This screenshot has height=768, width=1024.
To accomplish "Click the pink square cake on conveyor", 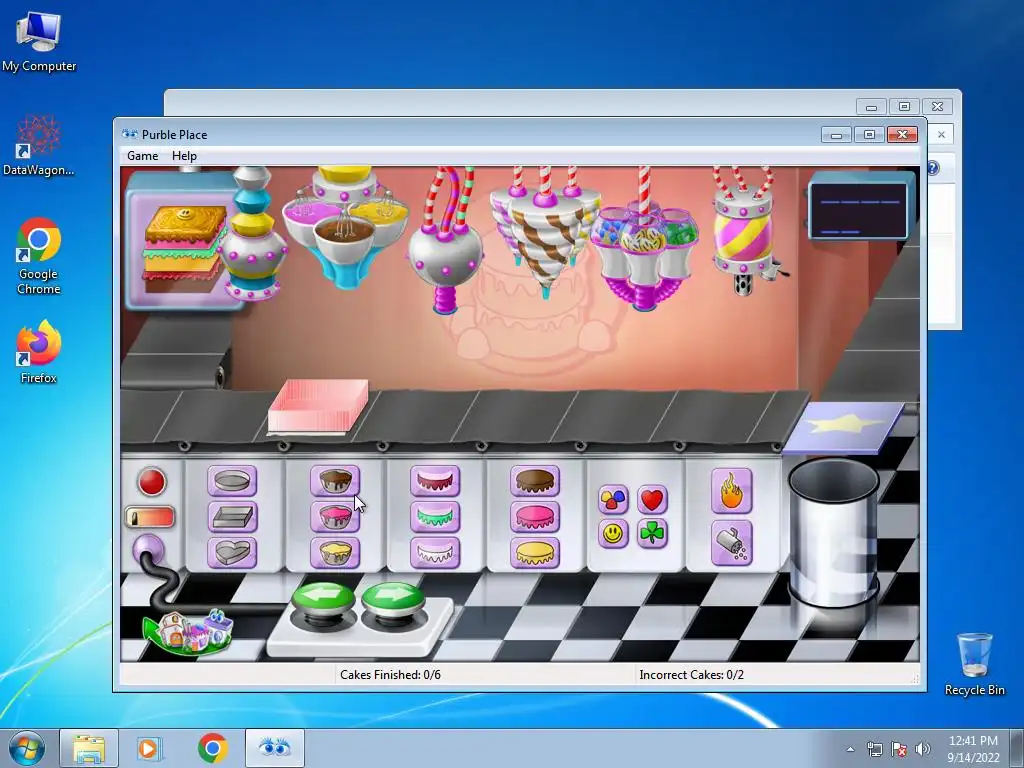I will (x=318, y=406).
